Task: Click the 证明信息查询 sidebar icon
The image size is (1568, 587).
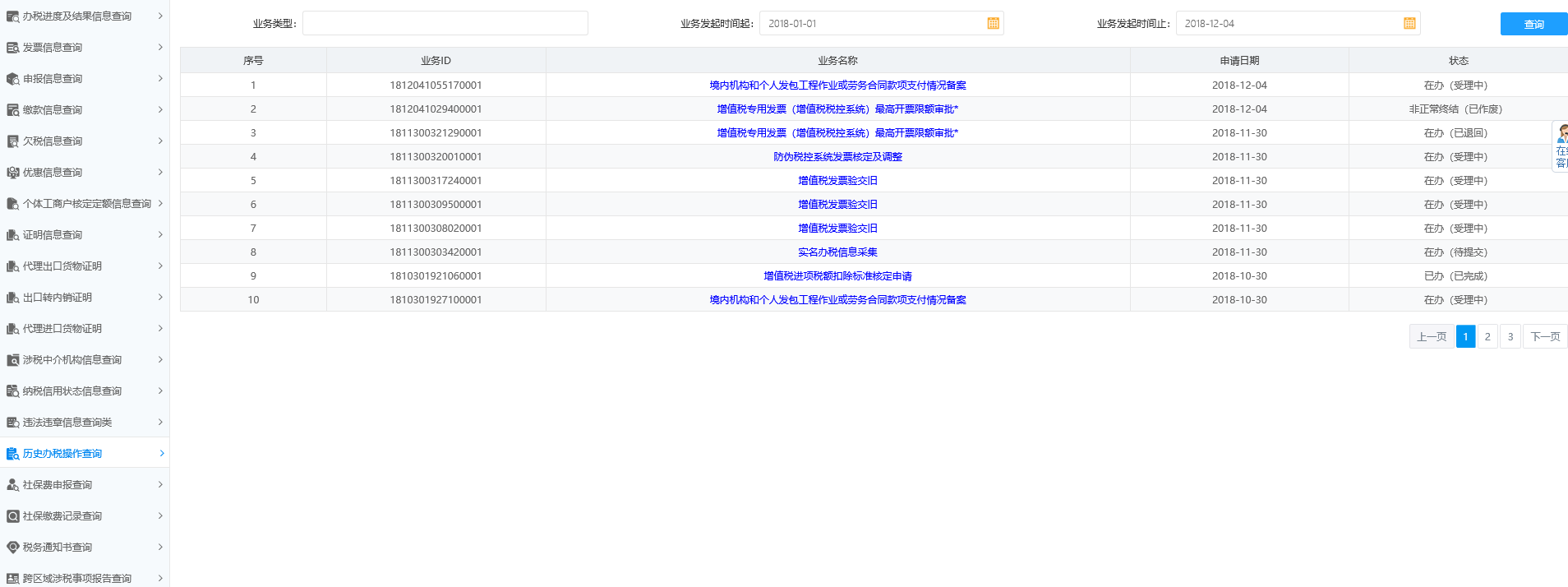Action: [x=12, y=235]
